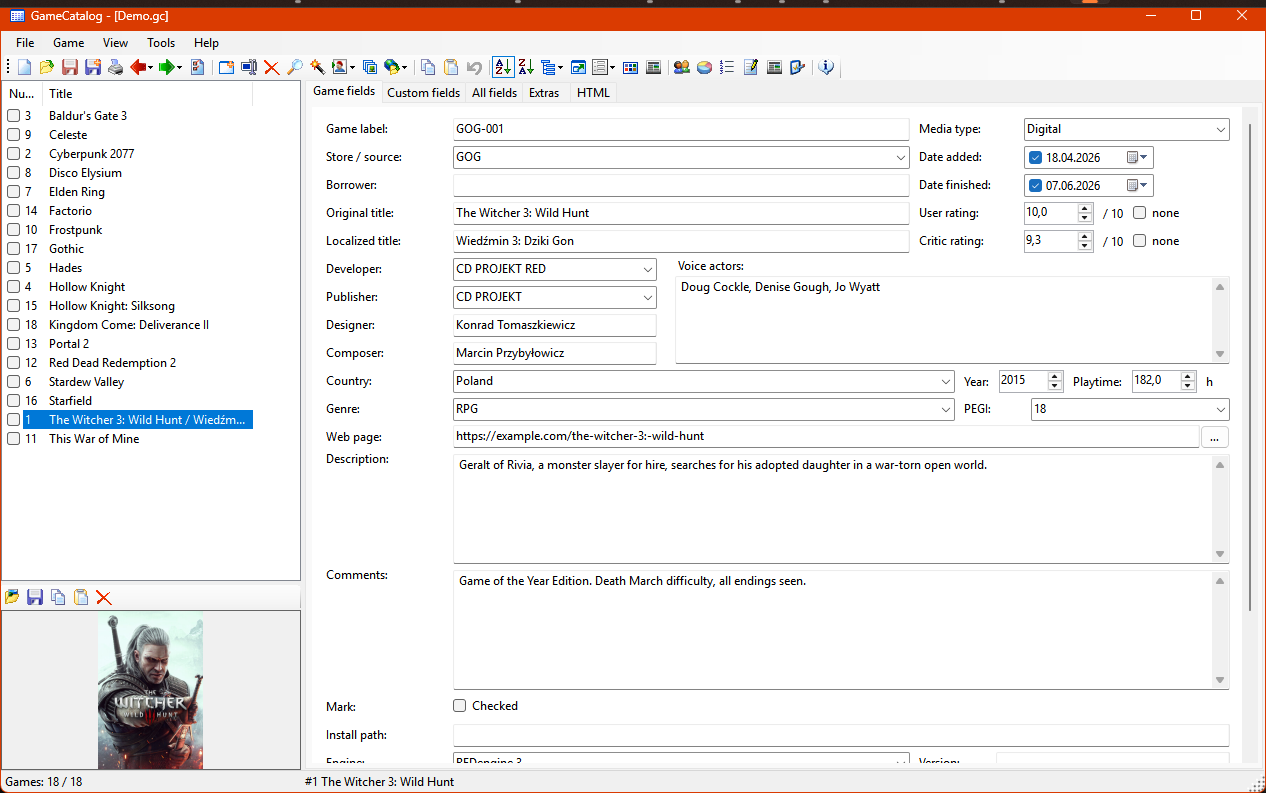Click the Original title input field
This screenshot has width=1266, height=793.
coord(681,213)
